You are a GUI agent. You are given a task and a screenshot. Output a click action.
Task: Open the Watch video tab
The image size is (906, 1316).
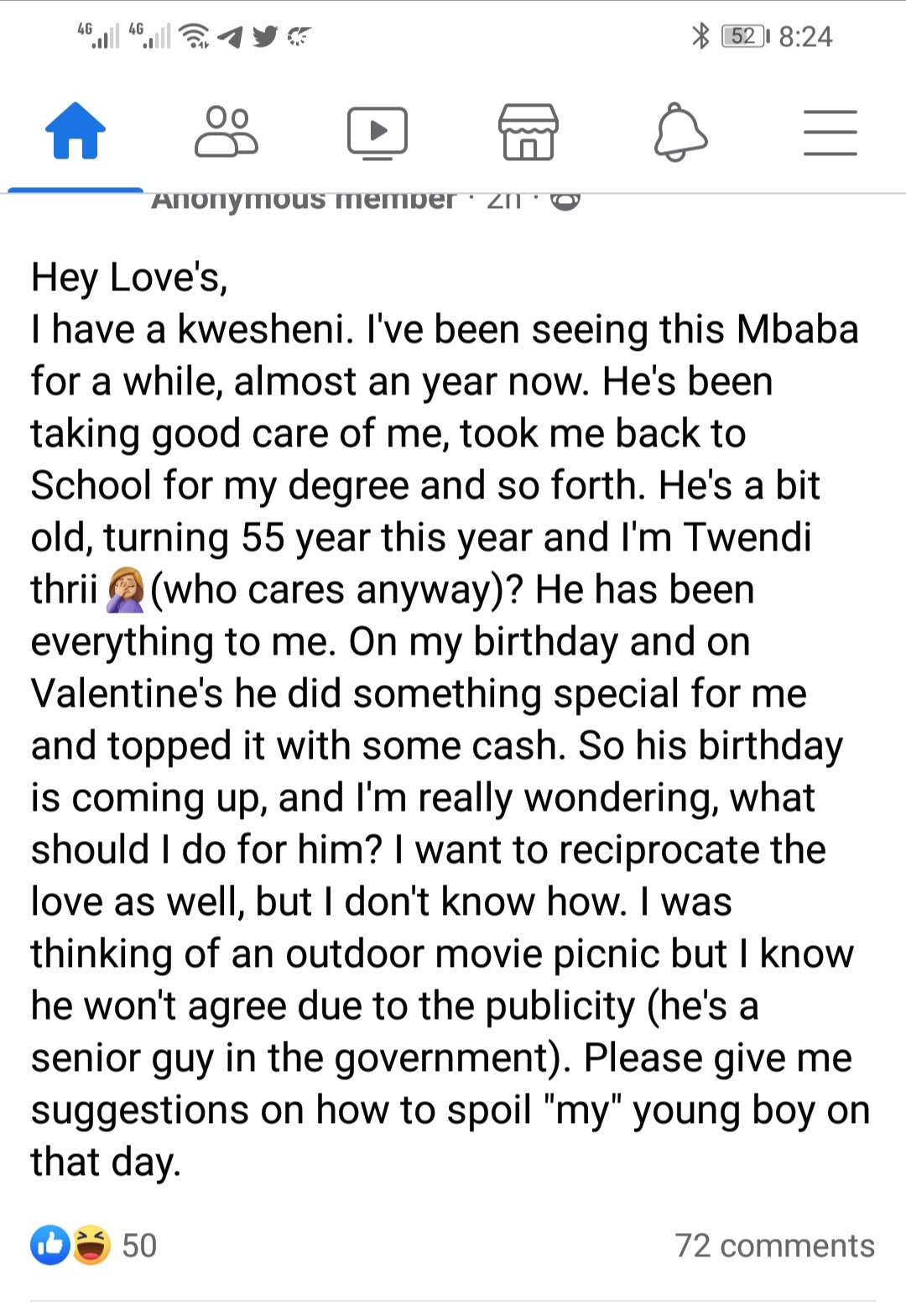tap(377, 133)
